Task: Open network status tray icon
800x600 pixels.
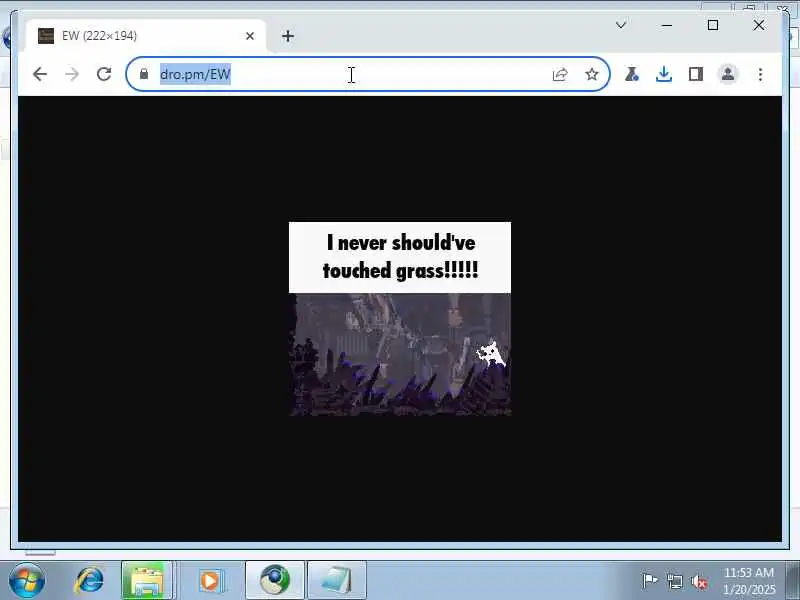Action: (674, 581)
